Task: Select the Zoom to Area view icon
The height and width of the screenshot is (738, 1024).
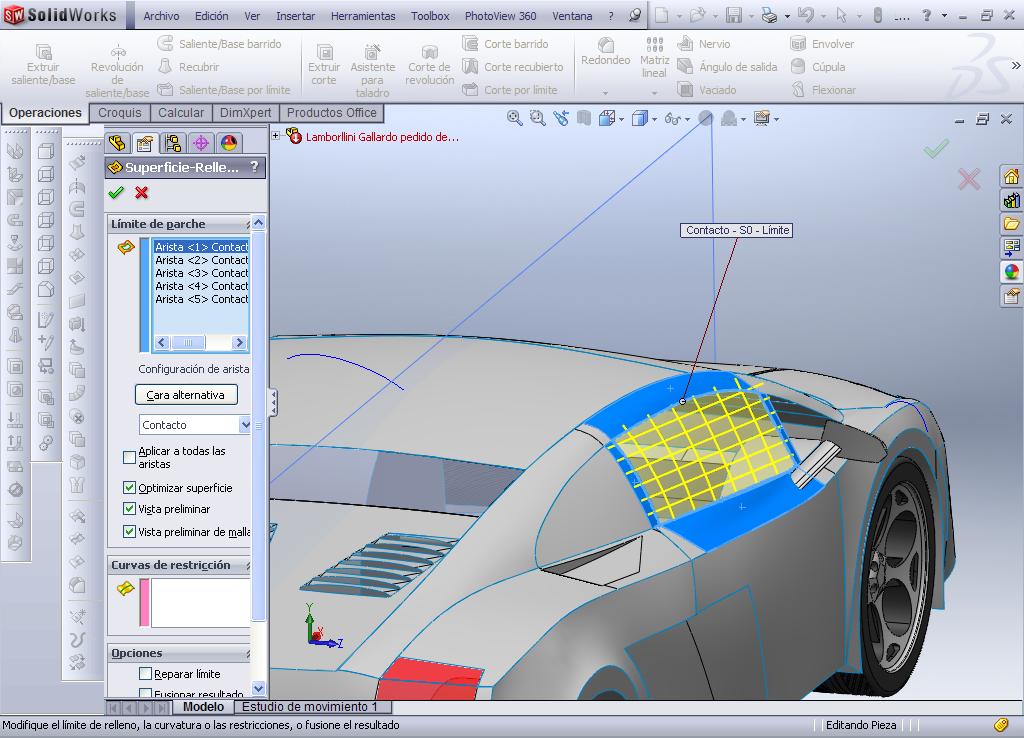Action: point(537,118)
